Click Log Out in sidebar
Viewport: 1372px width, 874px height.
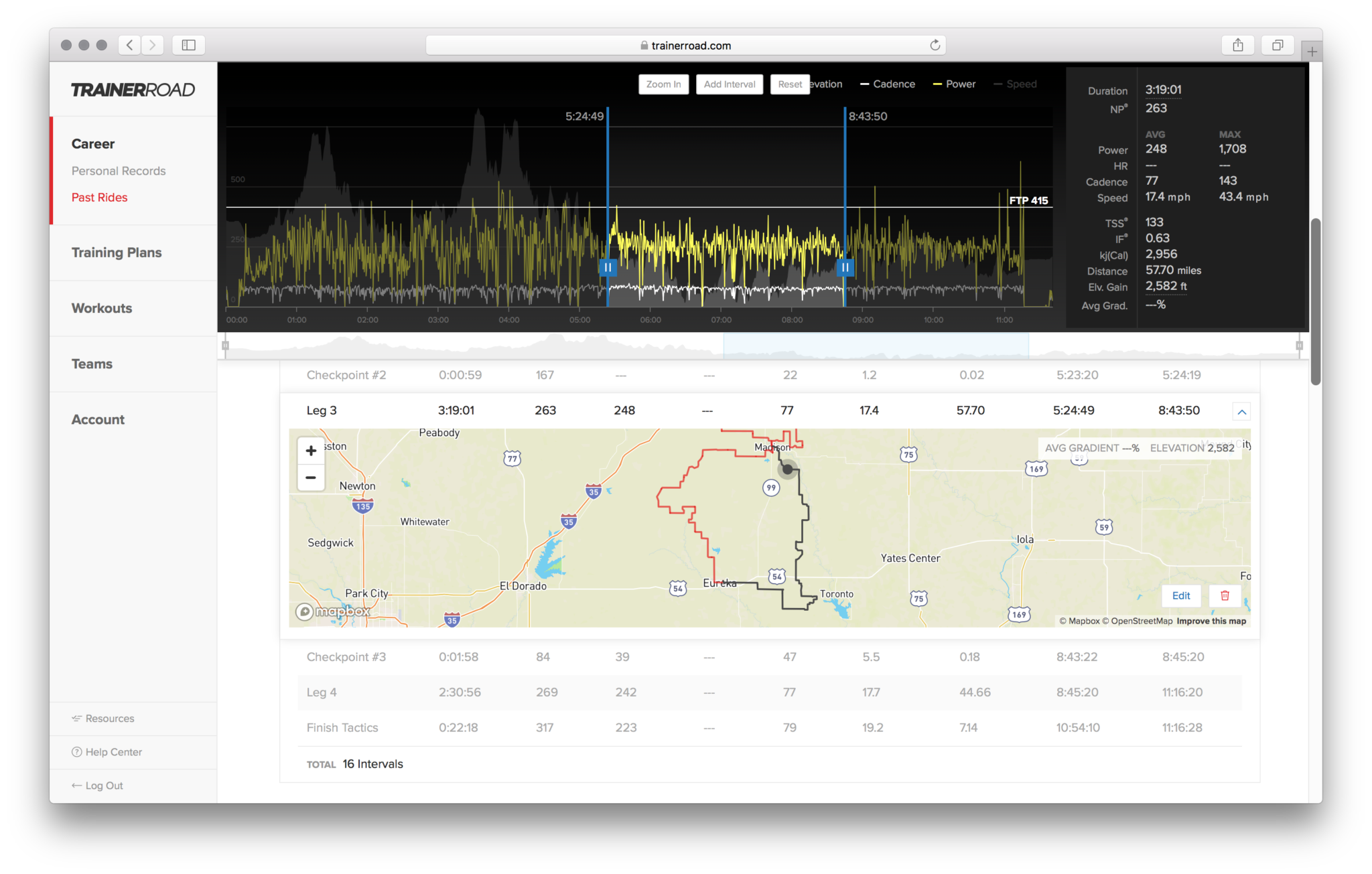click(x=98, y=786)
